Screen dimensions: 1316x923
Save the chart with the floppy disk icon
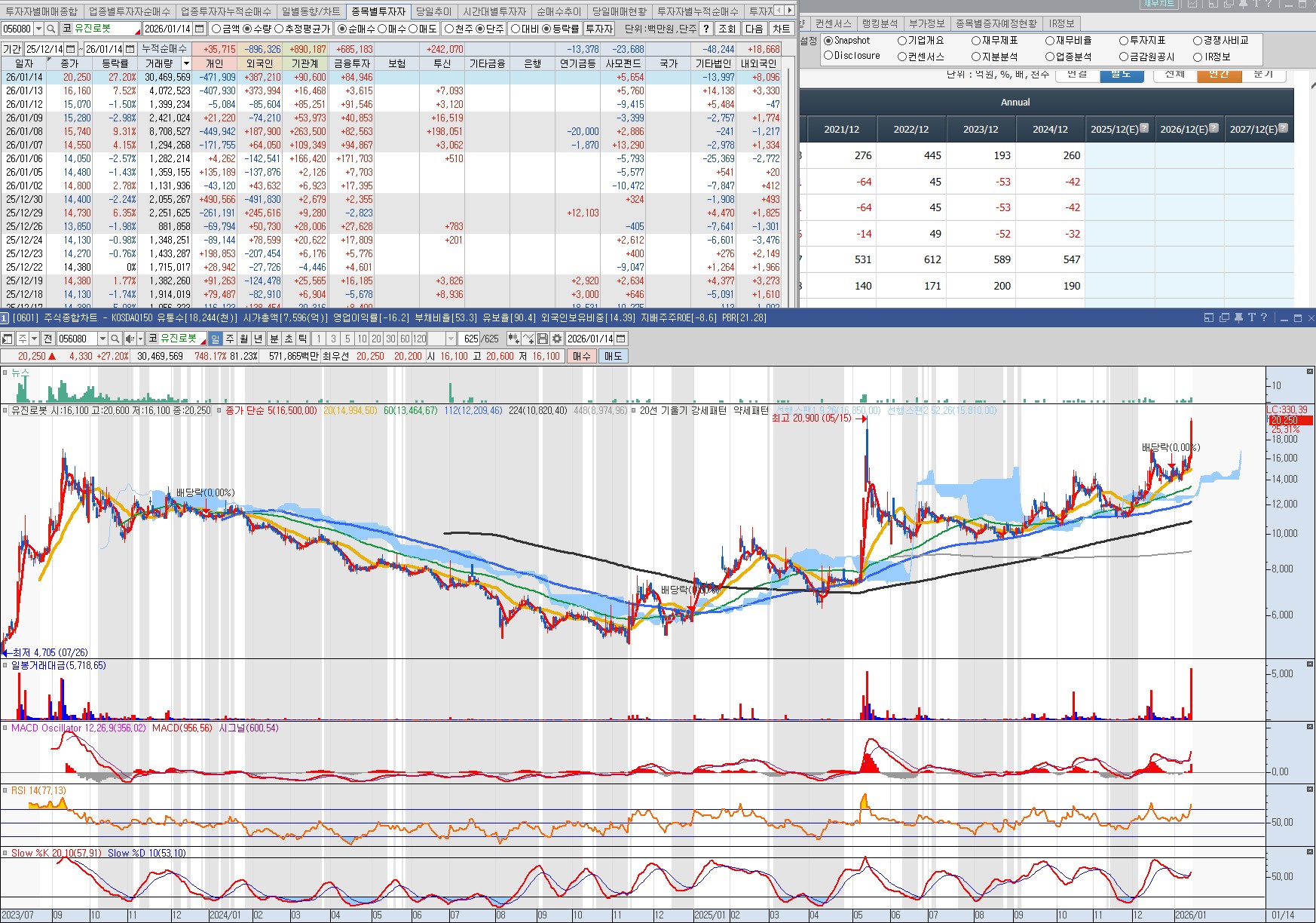tap(543, 339)
